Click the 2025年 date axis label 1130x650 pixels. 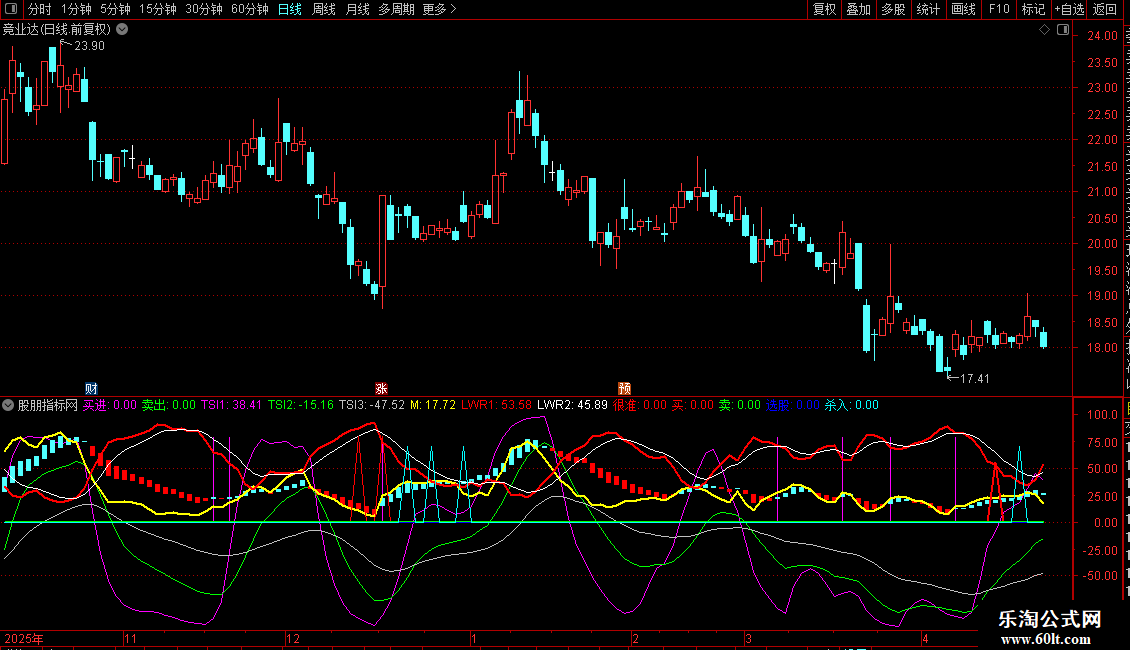[24, 638]
